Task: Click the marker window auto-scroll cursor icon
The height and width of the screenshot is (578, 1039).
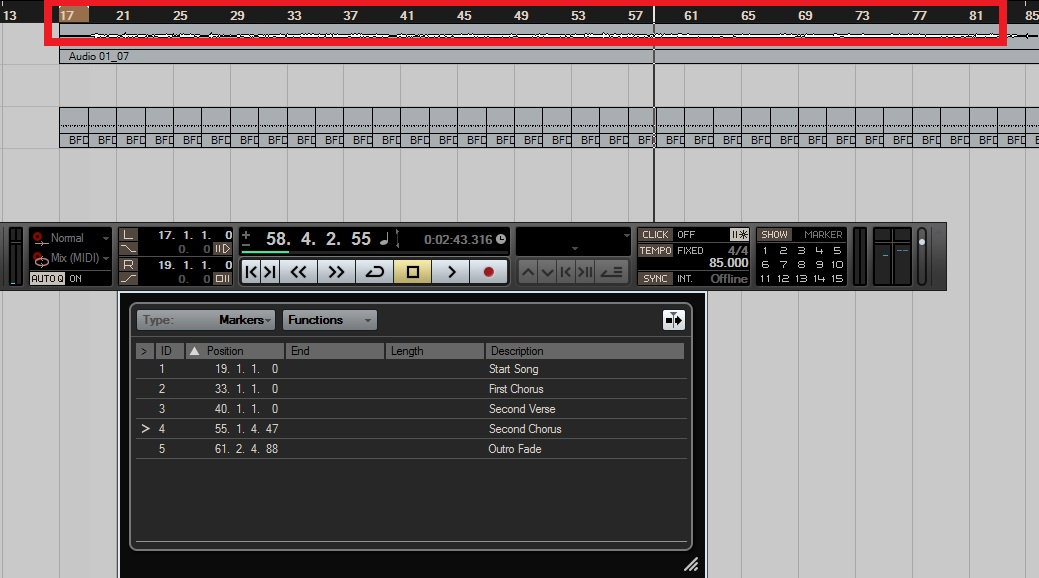Action: [x=673, y=319]
